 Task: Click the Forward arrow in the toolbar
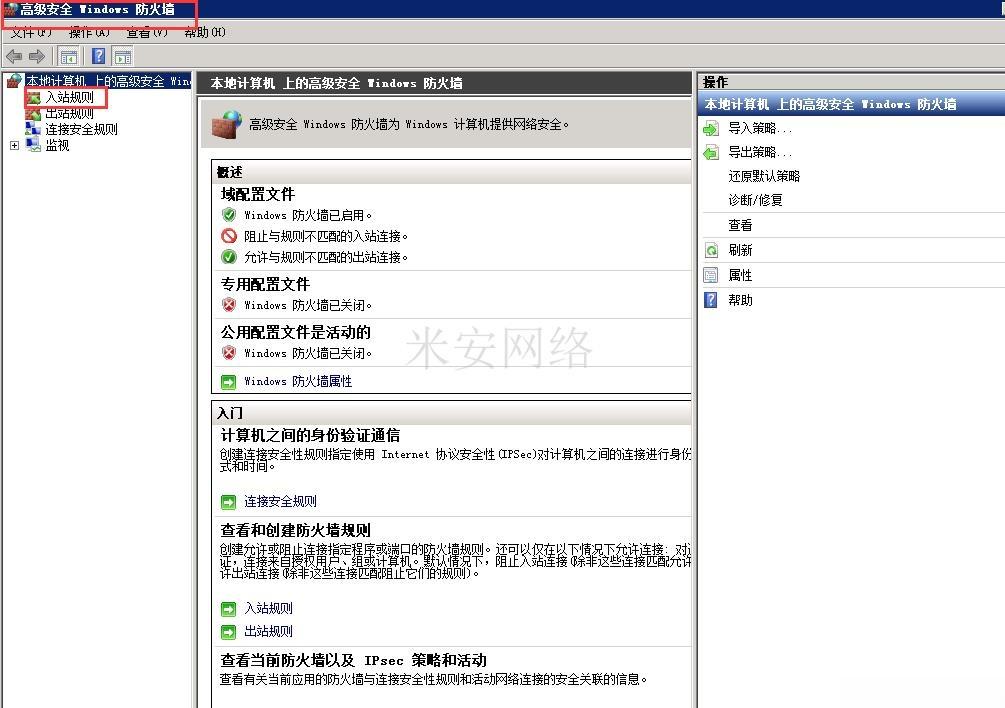click(x=37, y=56)
